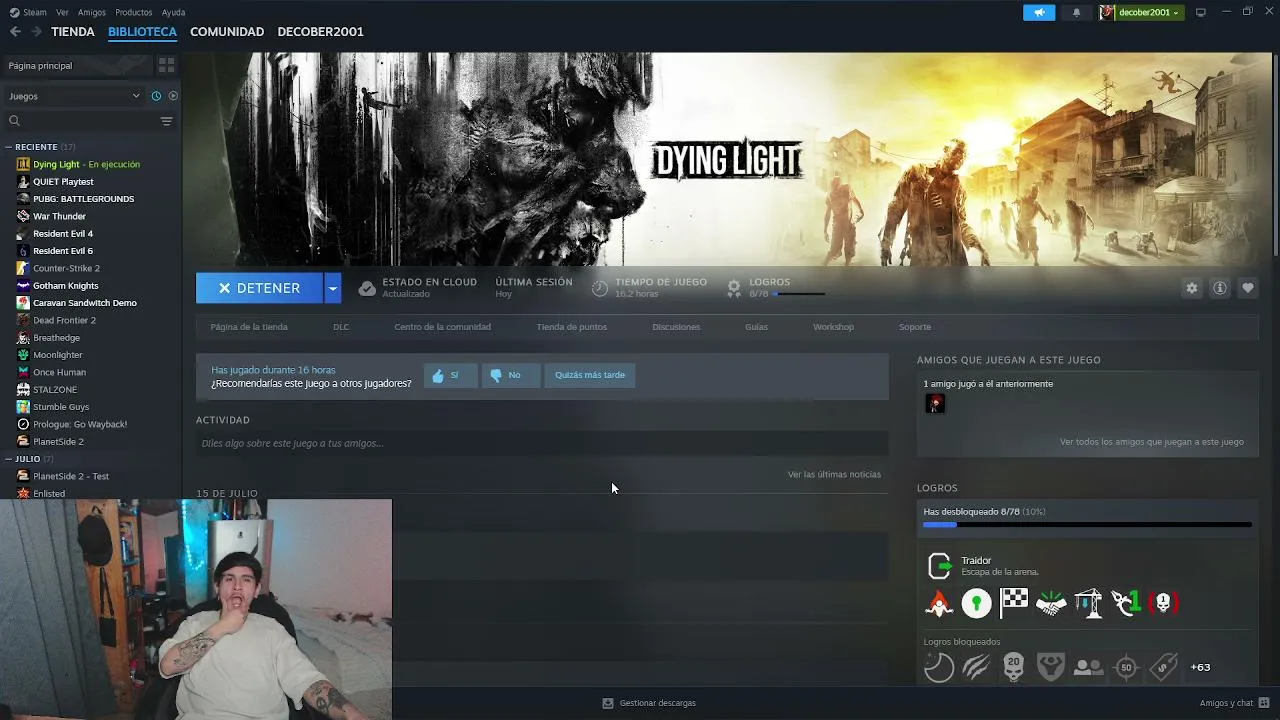This screenshot has width=1280, height=720.
Task: Open the Amigos menu
Action: coord(92,12)
